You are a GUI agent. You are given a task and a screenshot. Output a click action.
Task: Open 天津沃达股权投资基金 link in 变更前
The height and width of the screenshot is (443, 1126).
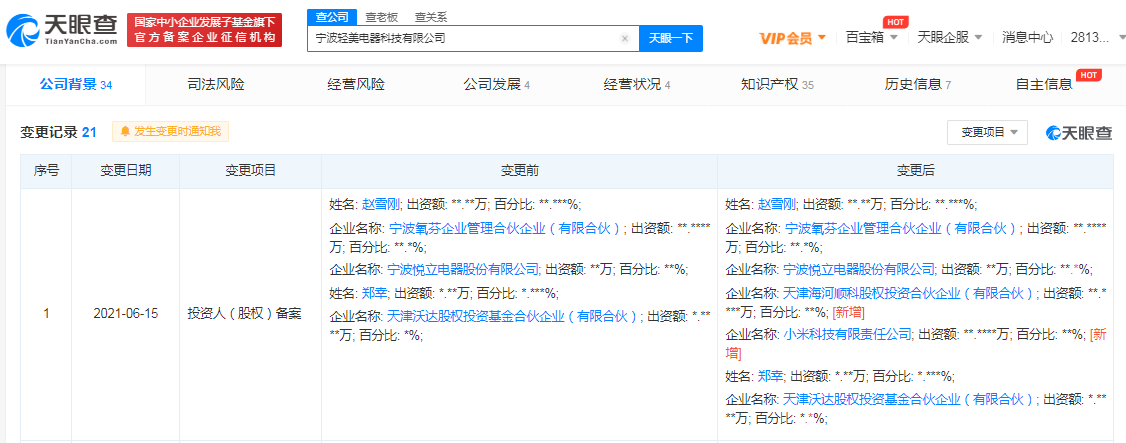coord(514,317)
